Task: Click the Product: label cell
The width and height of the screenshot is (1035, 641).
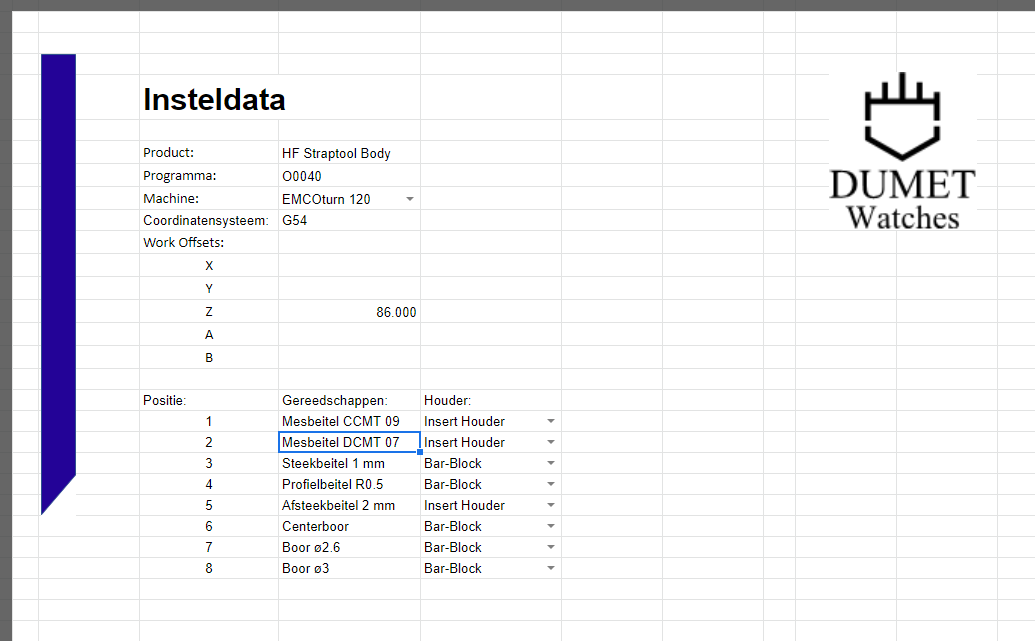Action: tap(209, 152)
